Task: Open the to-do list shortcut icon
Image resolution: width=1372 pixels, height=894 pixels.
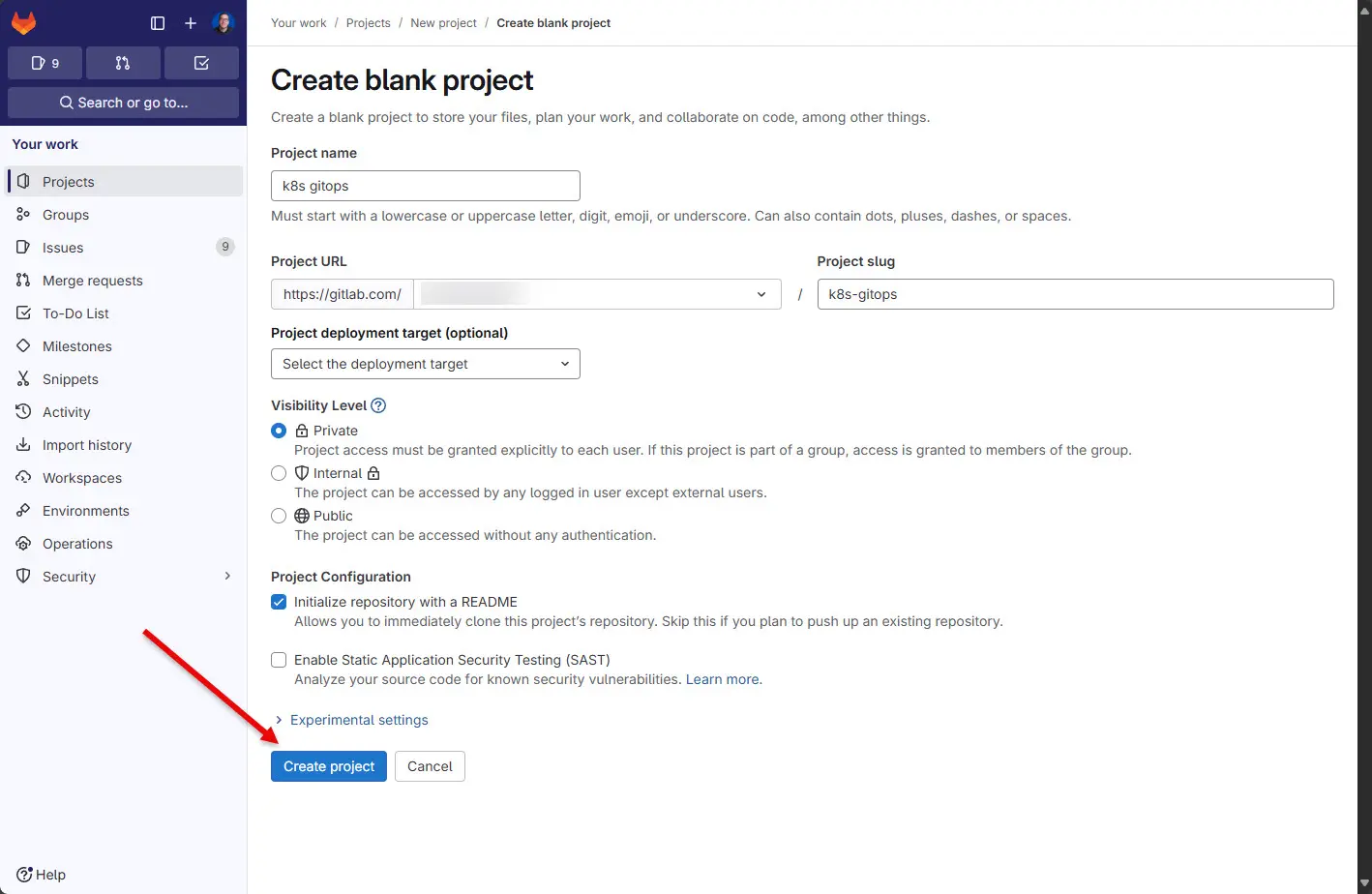Action: pyautogui.click(x=201, y=63)
